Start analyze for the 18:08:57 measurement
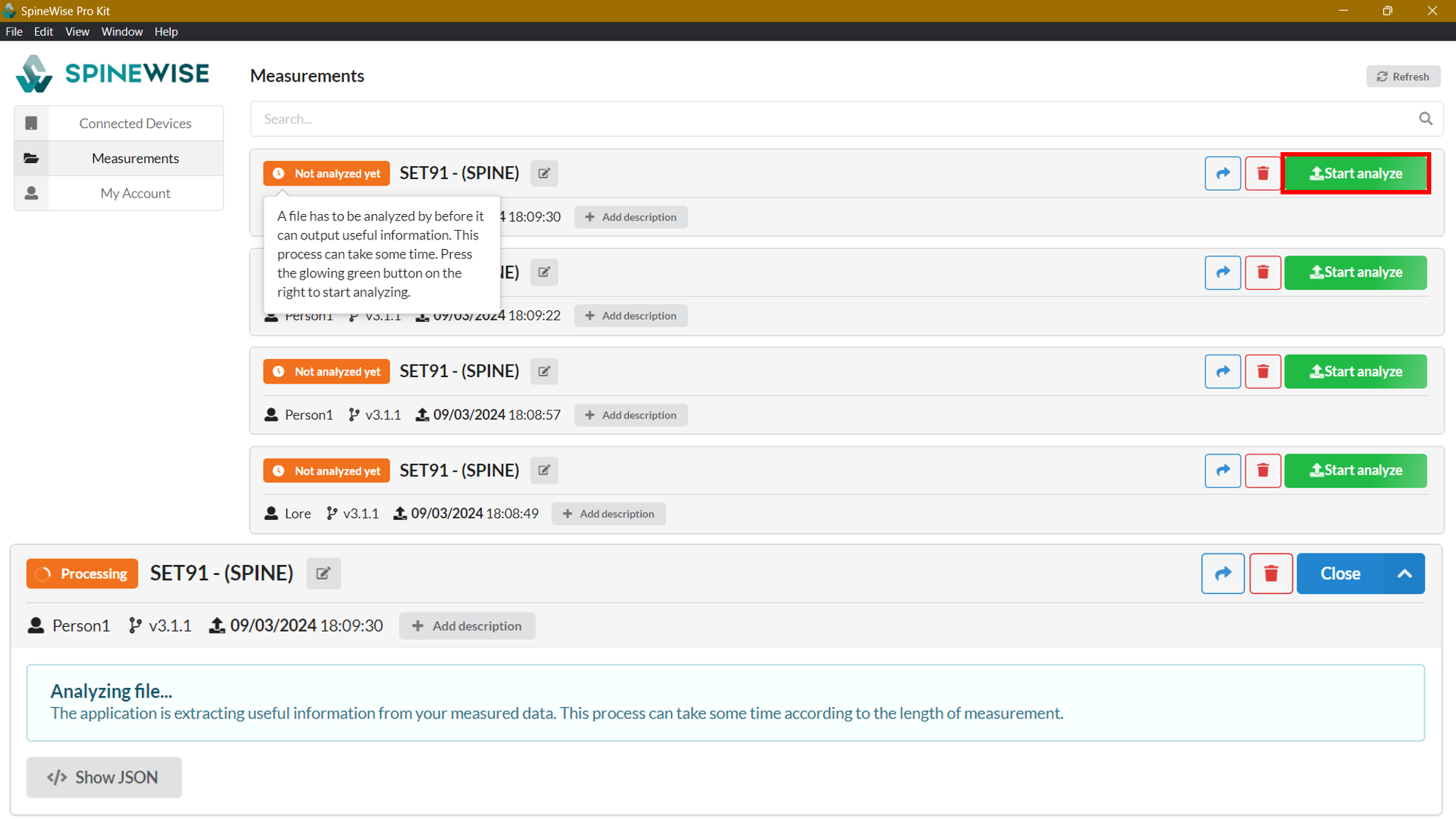This screenshot has height=819, width=1456. click(1356, 371)
